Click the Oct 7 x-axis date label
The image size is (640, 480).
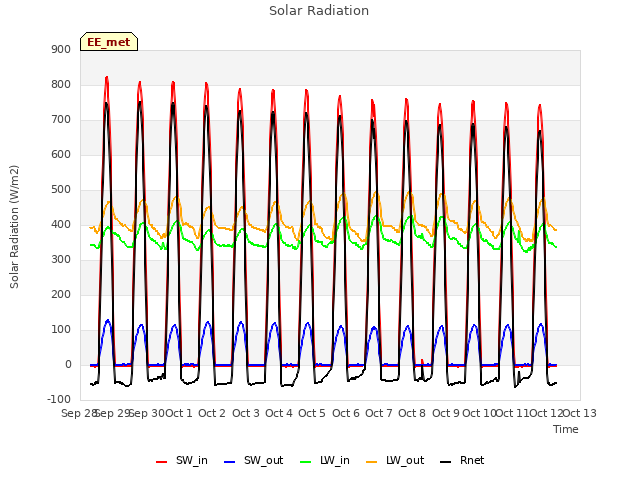pos(379,413)
